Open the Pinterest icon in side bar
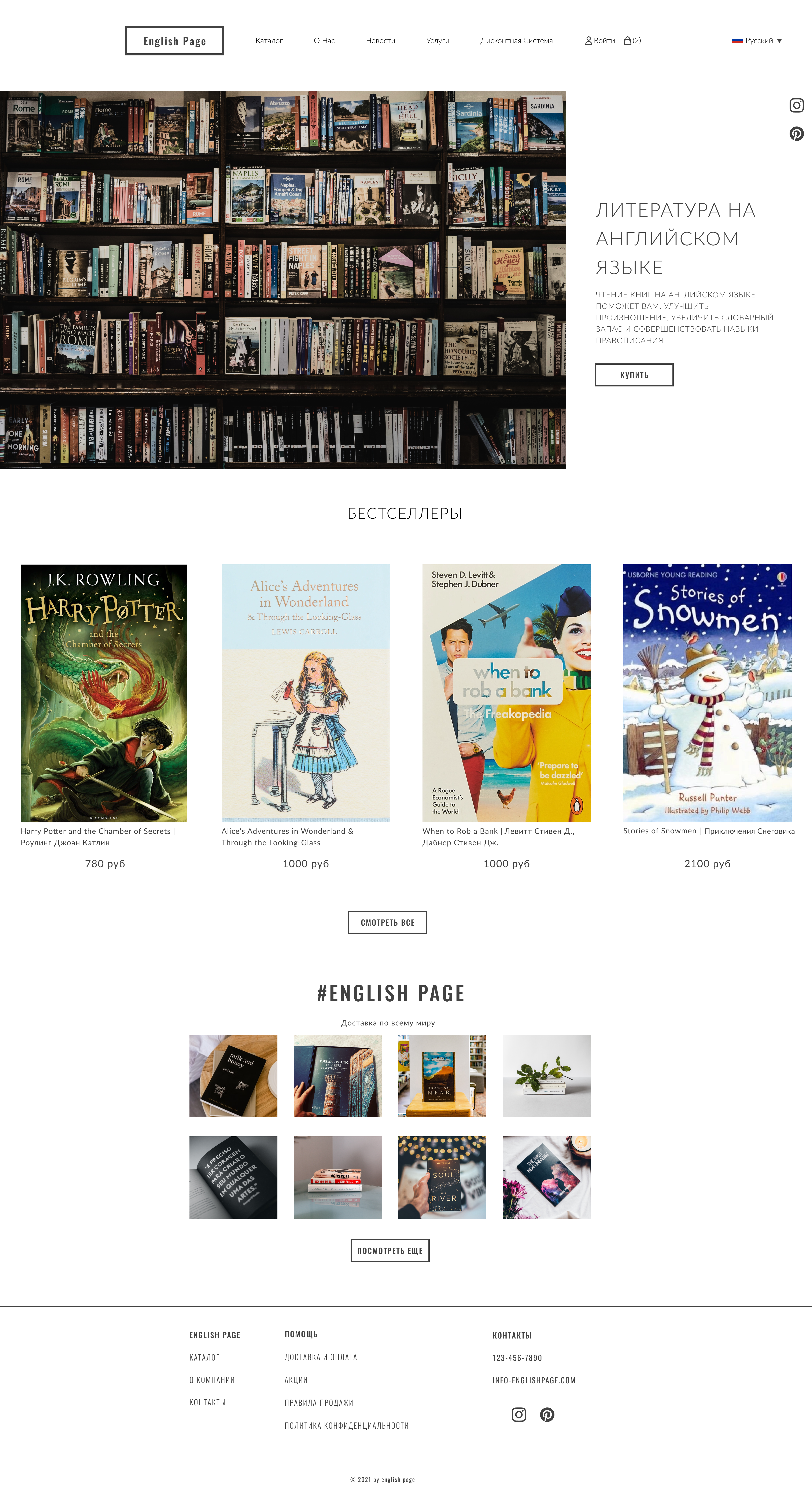Viewport: 812px width, 1498px height. tap(796, 134)
